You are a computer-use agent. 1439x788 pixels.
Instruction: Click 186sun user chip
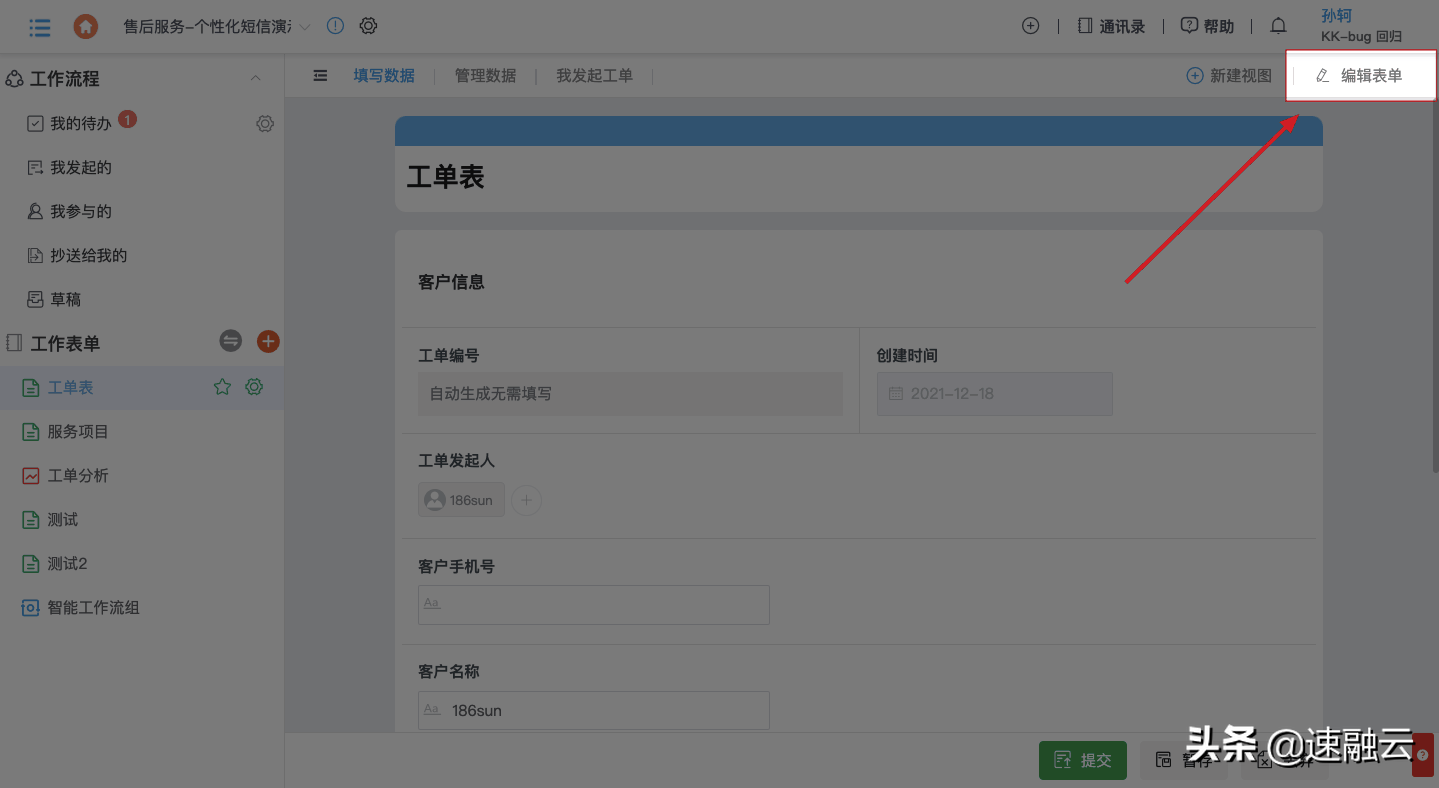(461, 500)
